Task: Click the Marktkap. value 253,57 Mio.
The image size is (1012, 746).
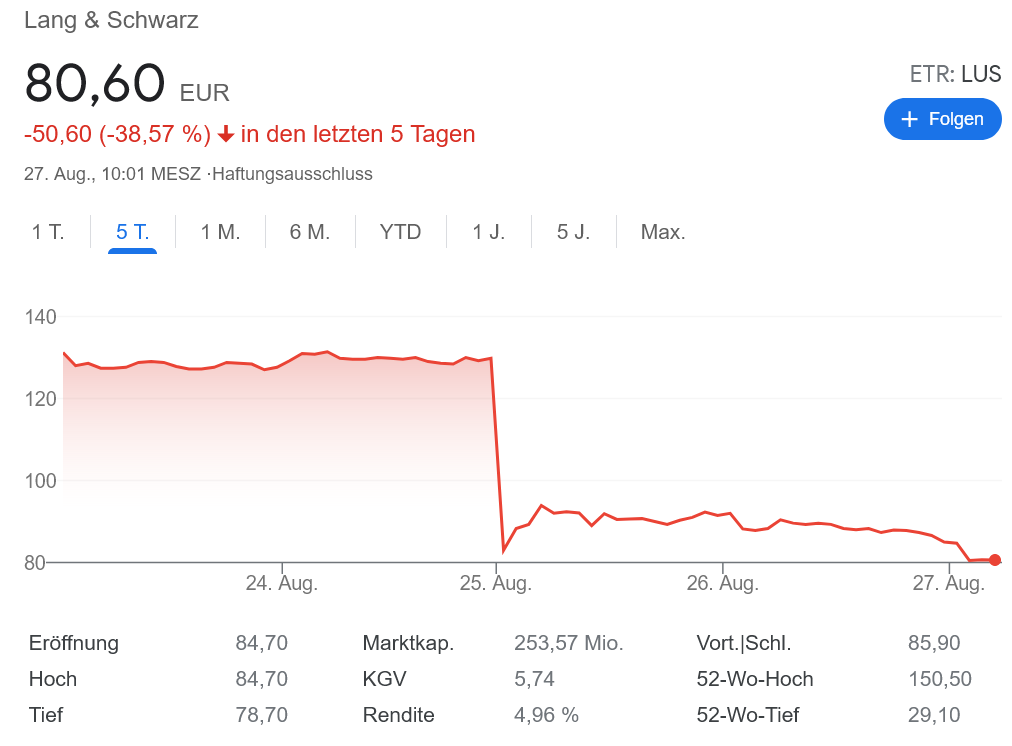Action: click(x=568, y=643)
